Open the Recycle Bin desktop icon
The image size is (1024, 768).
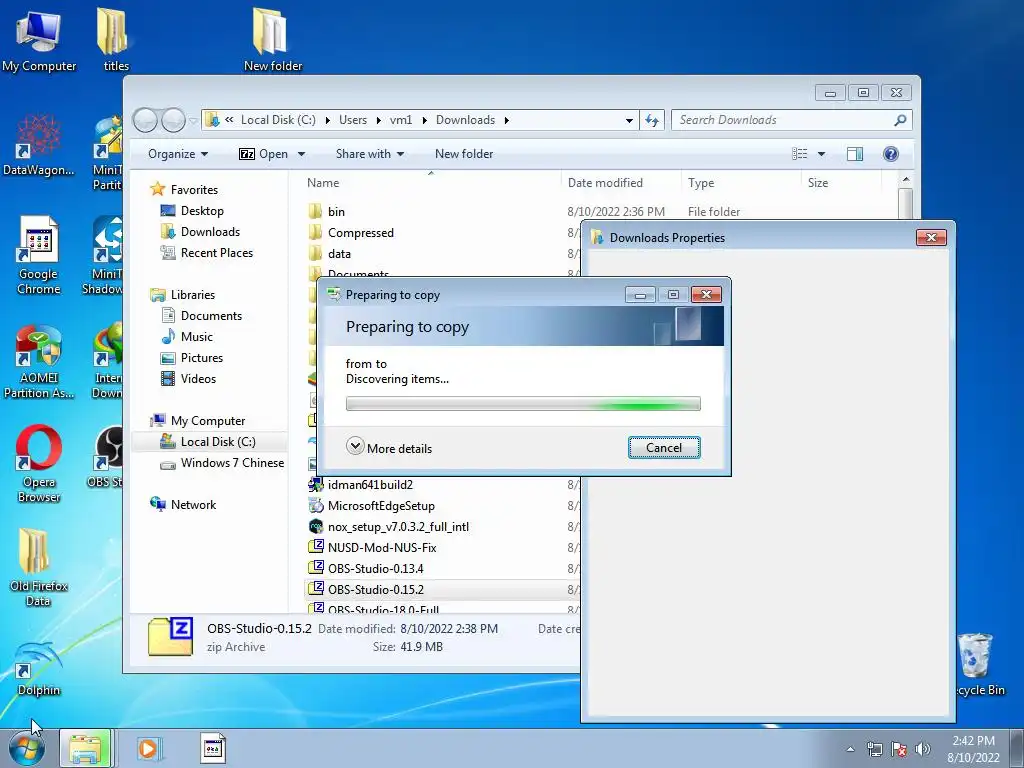[x=977, y=664]
